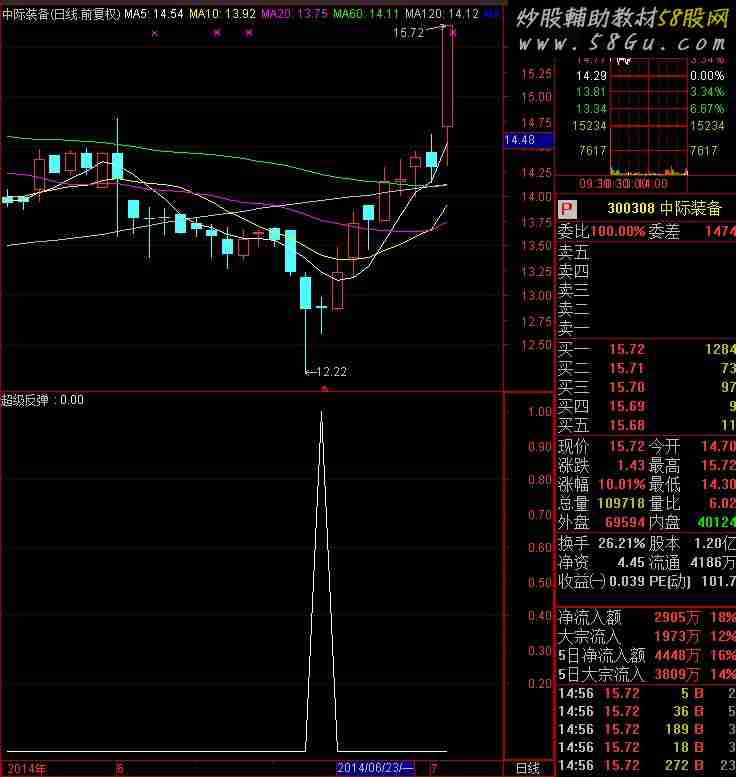The image size is (736, 777).
Task: Click the 买一 bid row
Action: pyautogui.click(x=644, y=350)
